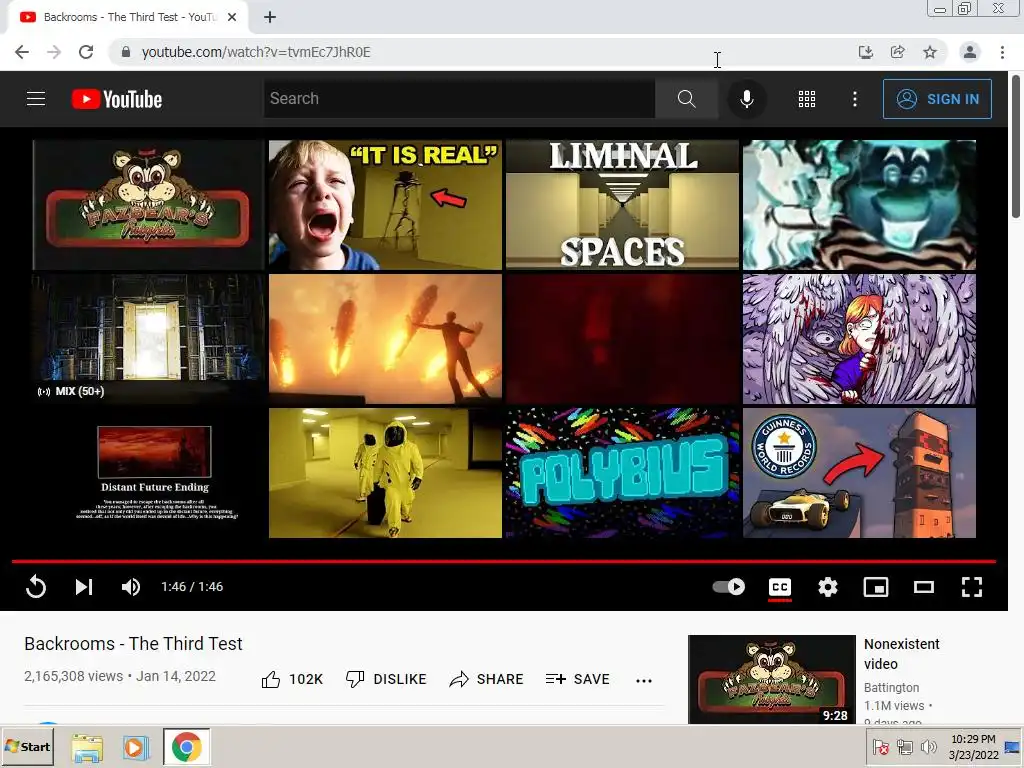1024x768 pixels.
Task: Open the Fazbear's Frights end-screen thumbnail
Action: pos(148,204)
